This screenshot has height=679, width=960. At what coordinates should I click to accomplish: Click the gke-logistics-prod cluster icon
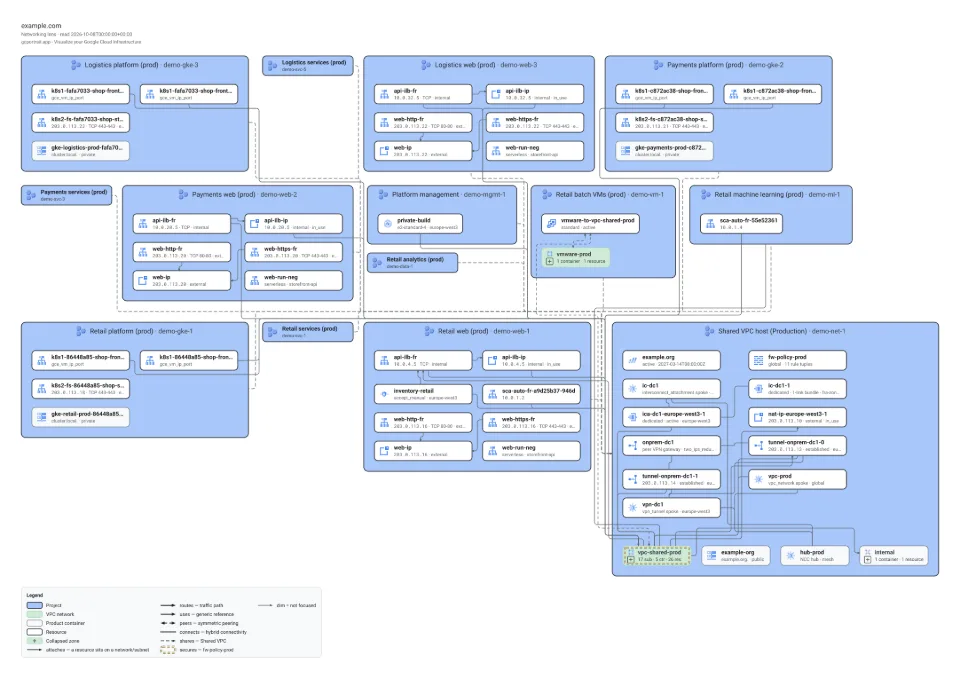click(x=42, y=151)
